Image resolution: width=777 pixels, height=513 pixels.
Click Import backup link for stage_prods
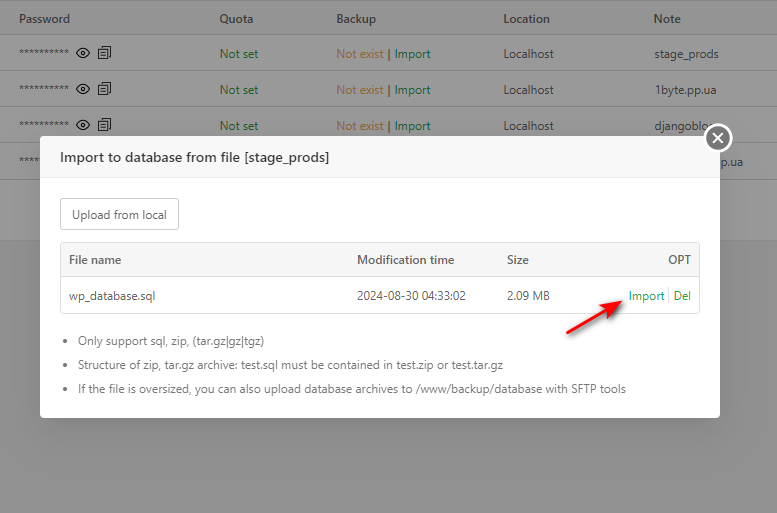(412, 54)
